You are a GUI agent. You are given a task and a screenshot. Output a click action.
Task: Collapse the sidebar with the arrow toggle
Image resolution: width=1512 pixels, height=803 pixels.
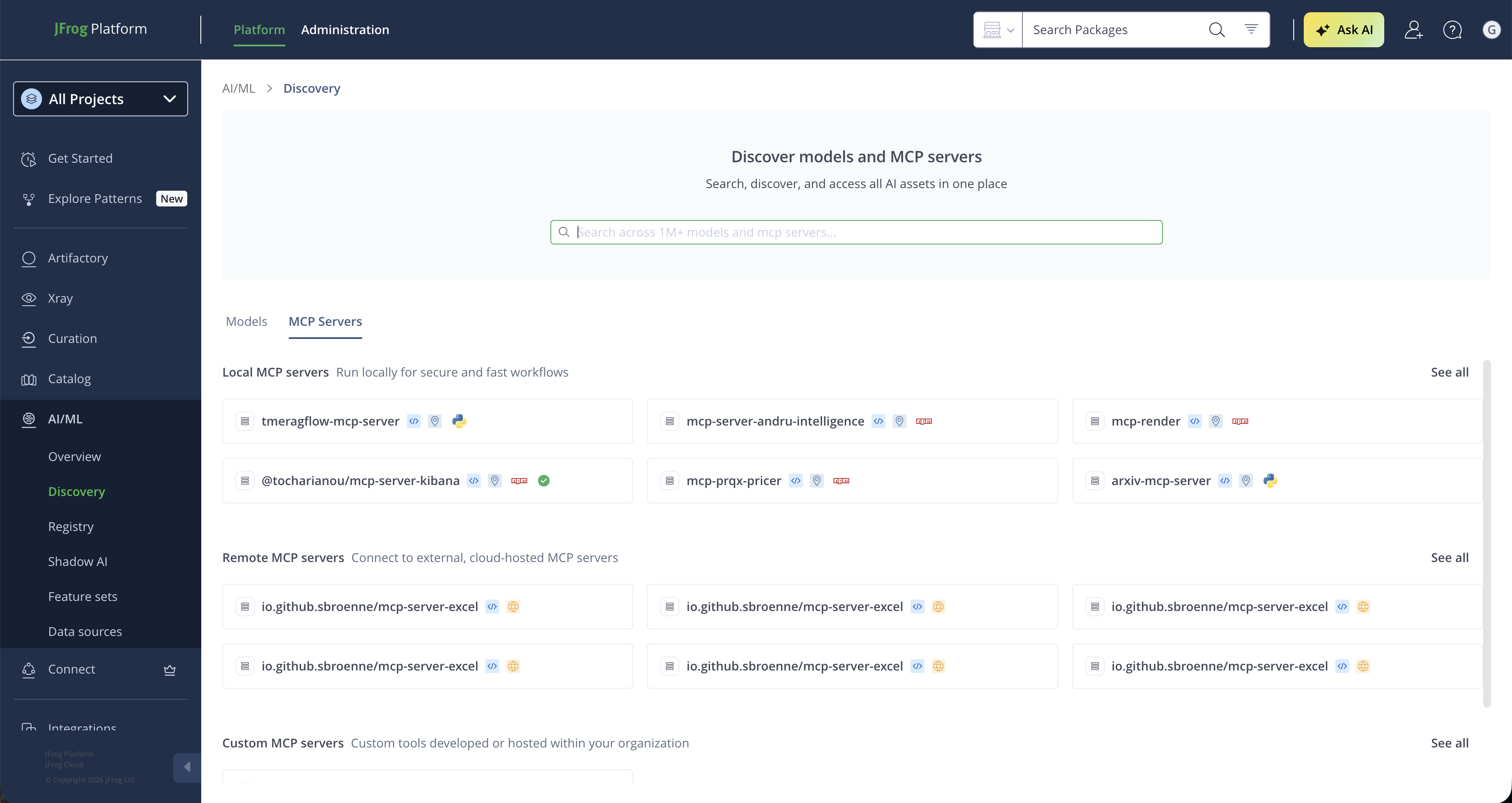click(x=187, y=767)
